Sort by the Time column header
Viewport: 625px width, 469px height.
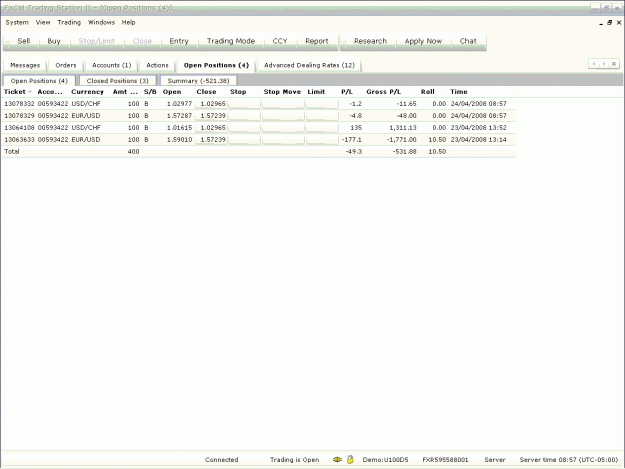[x=459, y=92]
